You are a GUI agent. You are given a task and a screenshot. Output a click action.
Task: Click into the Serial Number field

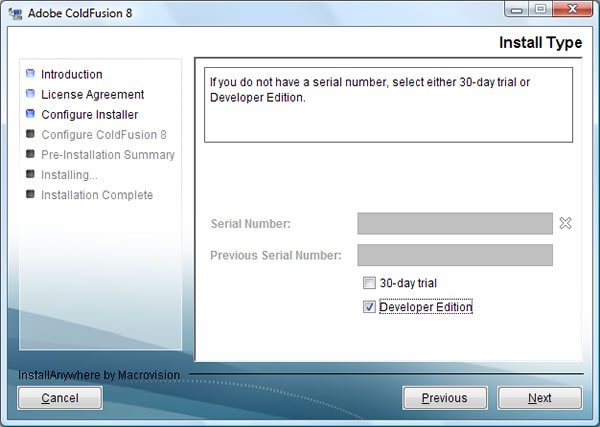455,223
